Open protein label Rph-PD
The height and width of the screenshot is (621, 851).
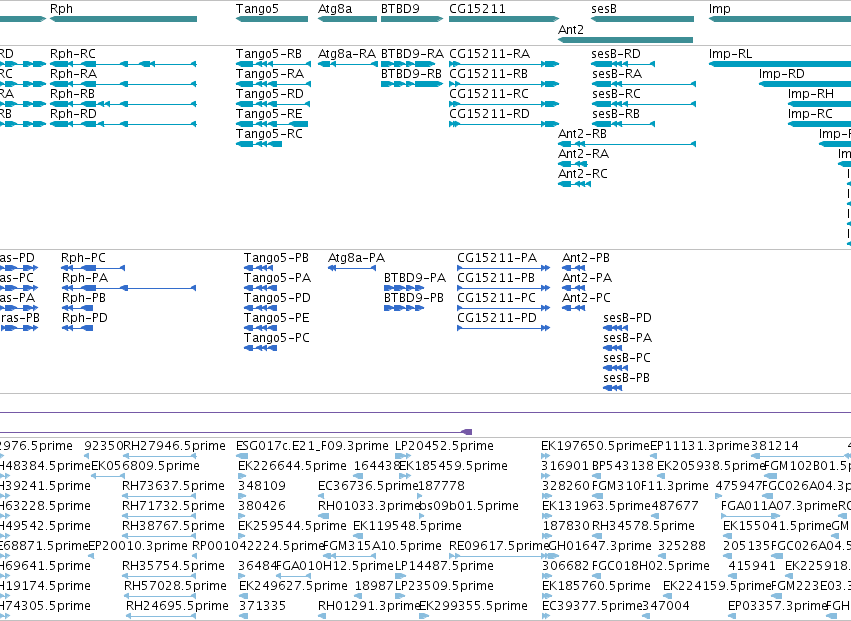pyautogui.click(x=85, y=318)
